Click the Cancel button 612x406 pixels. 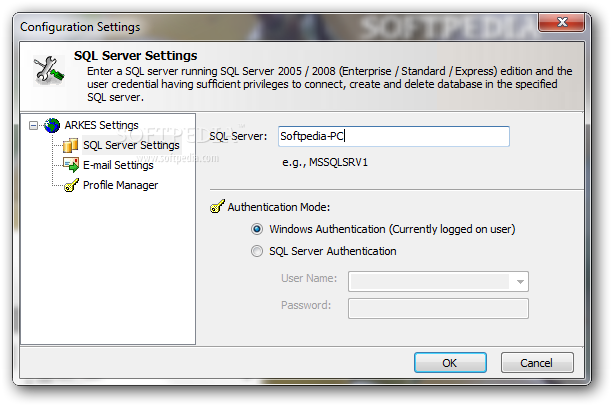click(x=537, y=363)
